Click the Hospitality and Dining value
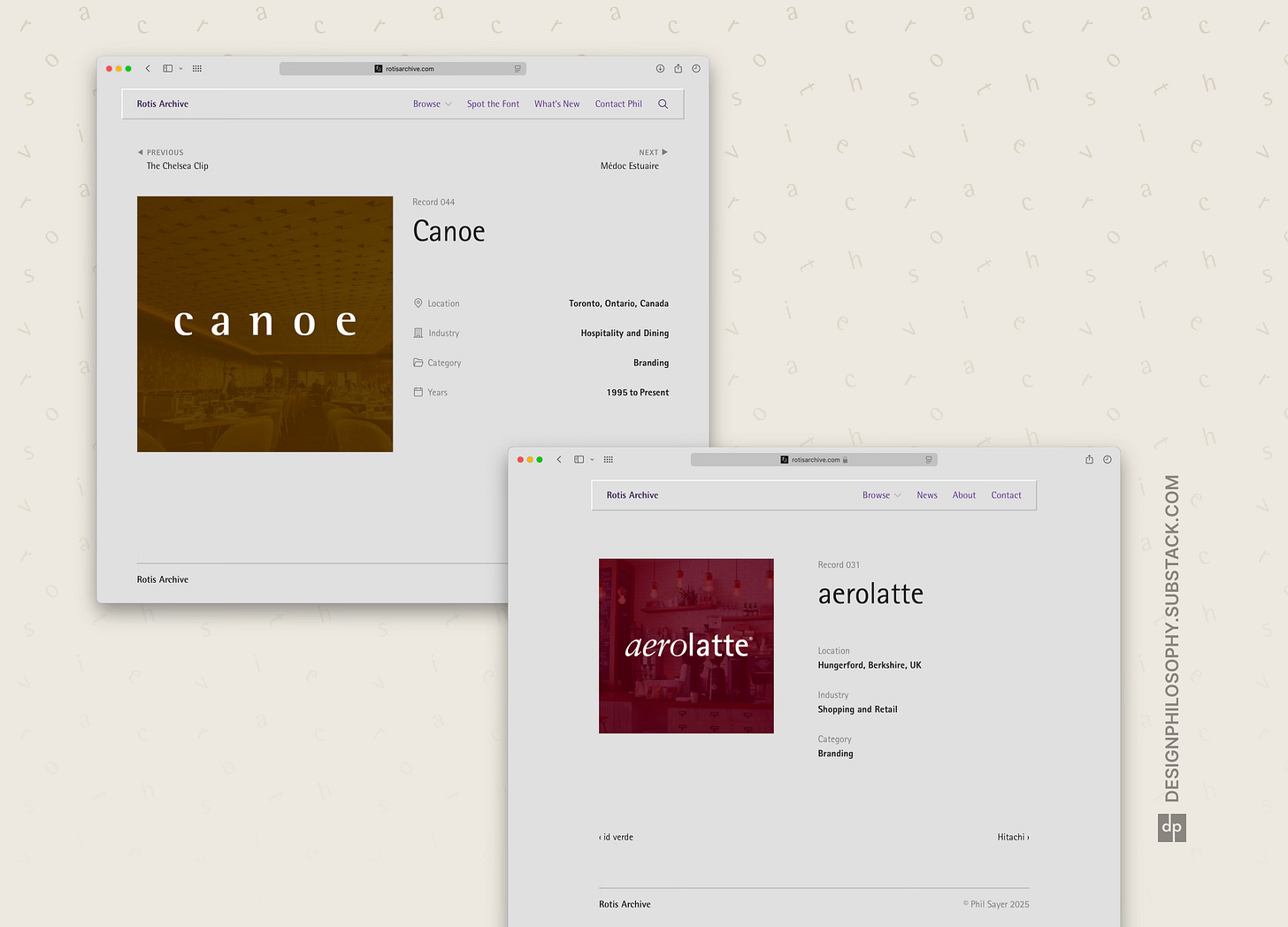Screen dimensions: 1288x927 pos(625,333)
